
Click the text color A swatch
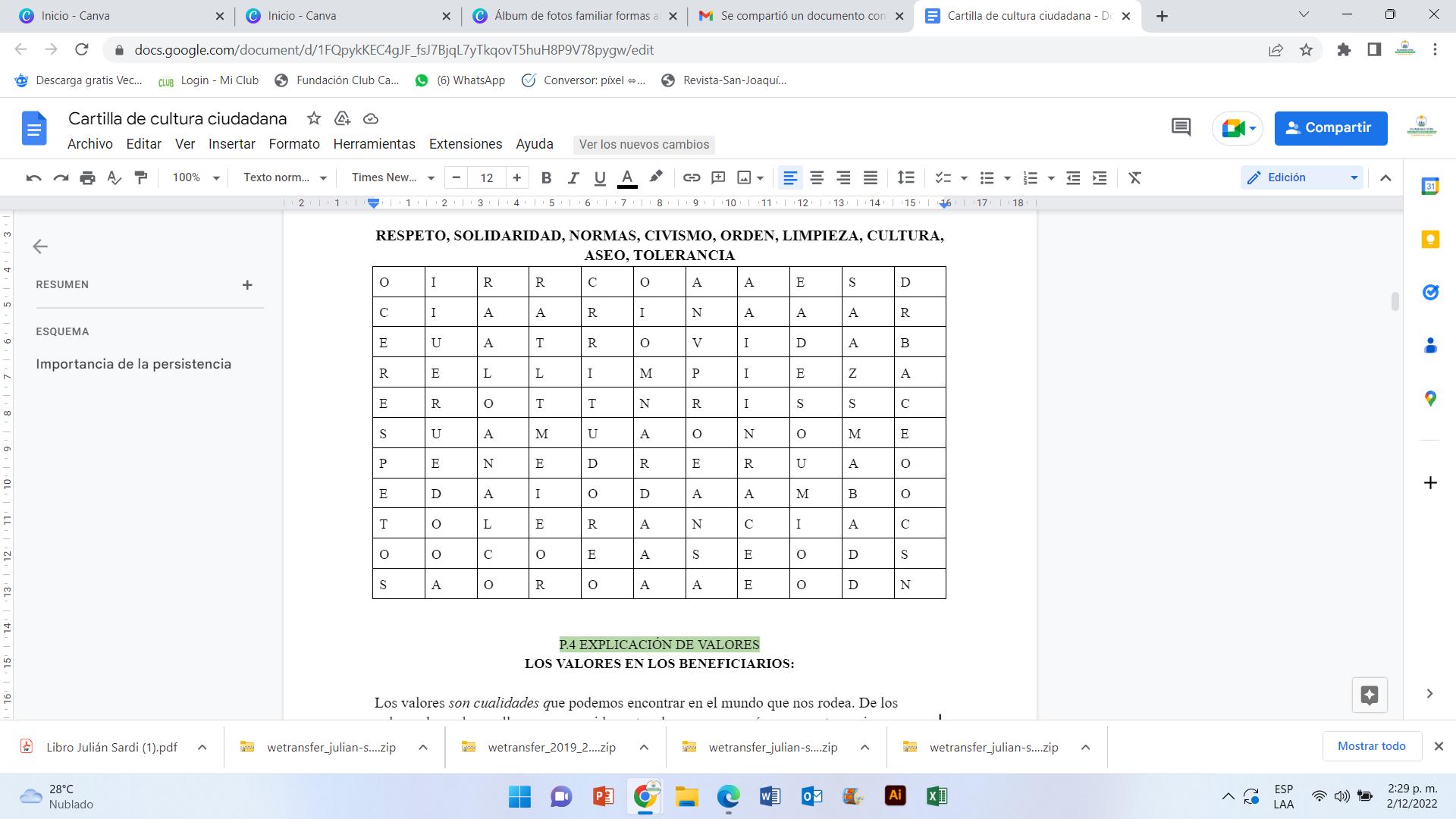(627, 177)
